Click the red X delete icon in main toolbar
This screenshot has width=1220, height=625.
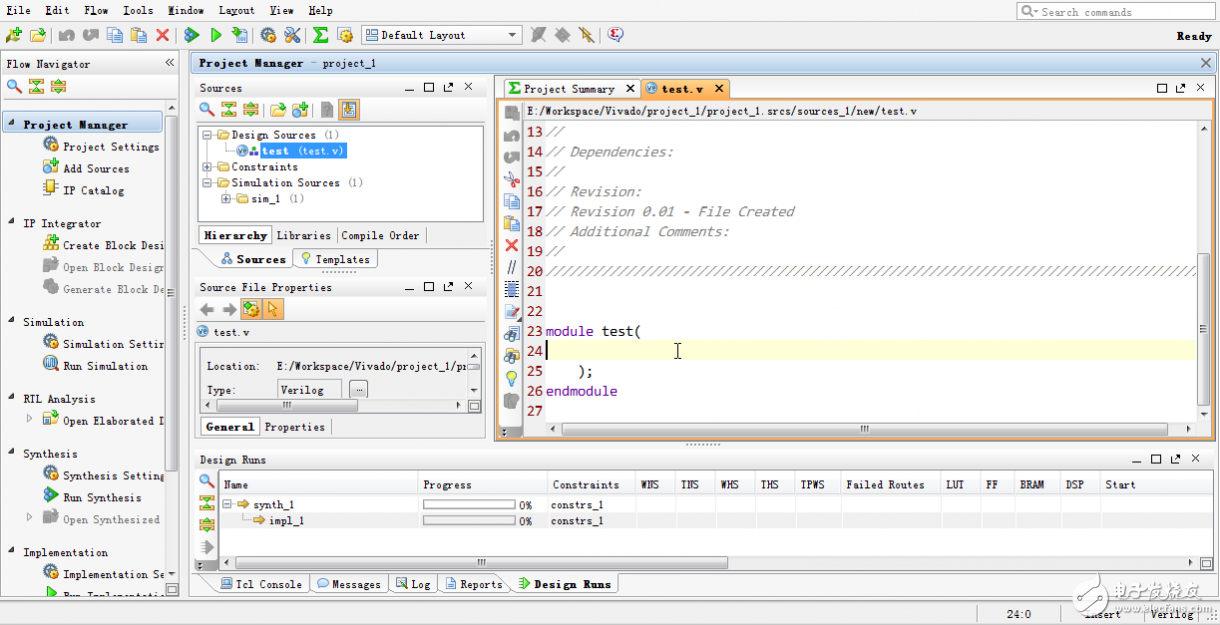163,35
